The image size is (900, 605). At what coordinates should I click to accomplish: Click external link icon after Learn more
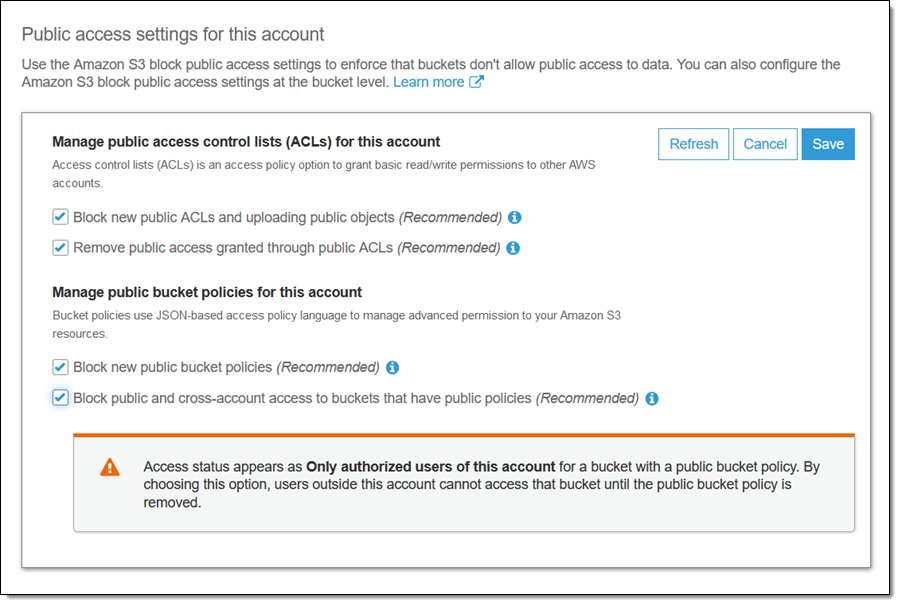coord(477,82)
